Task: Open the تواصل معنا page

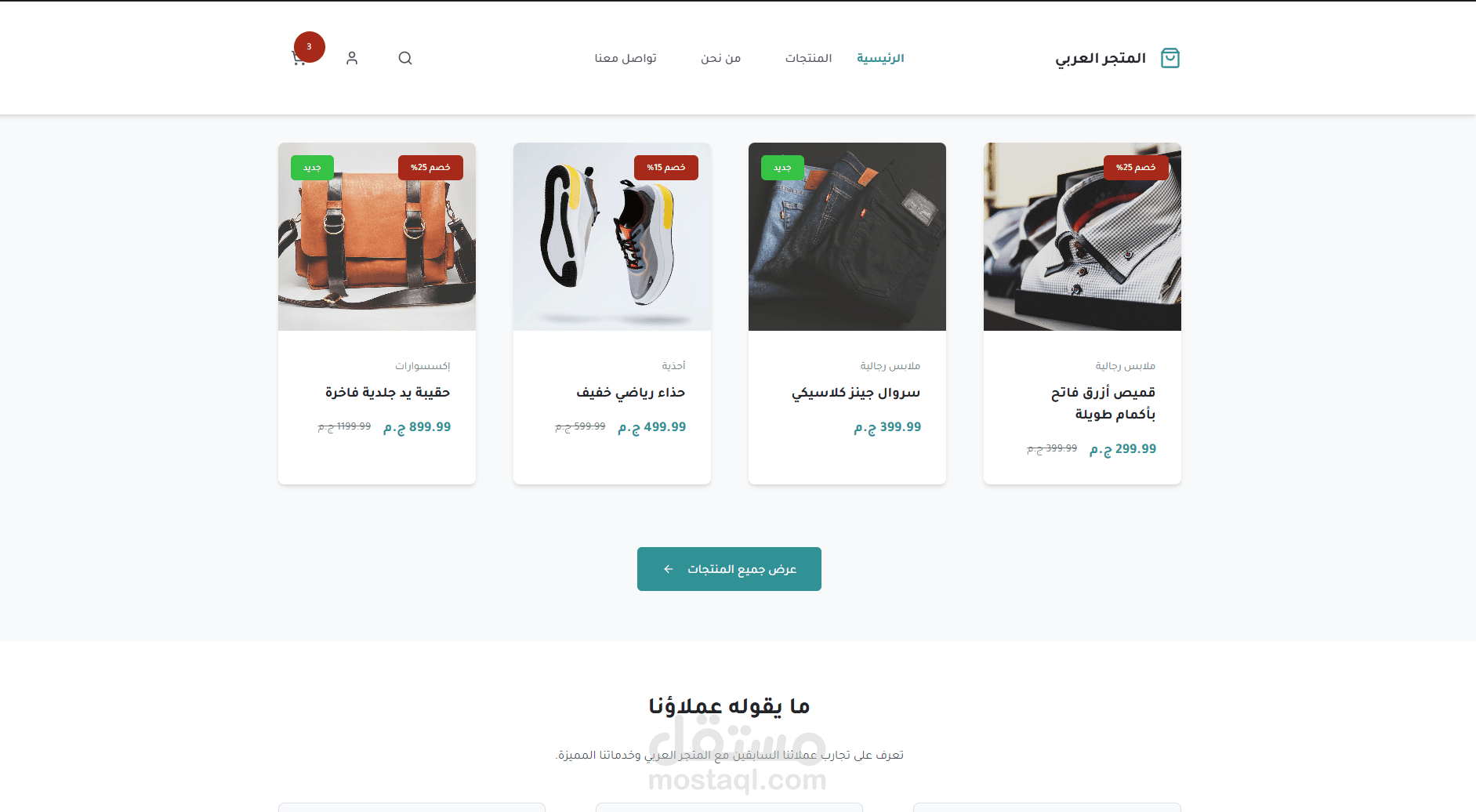Action: 626,58
